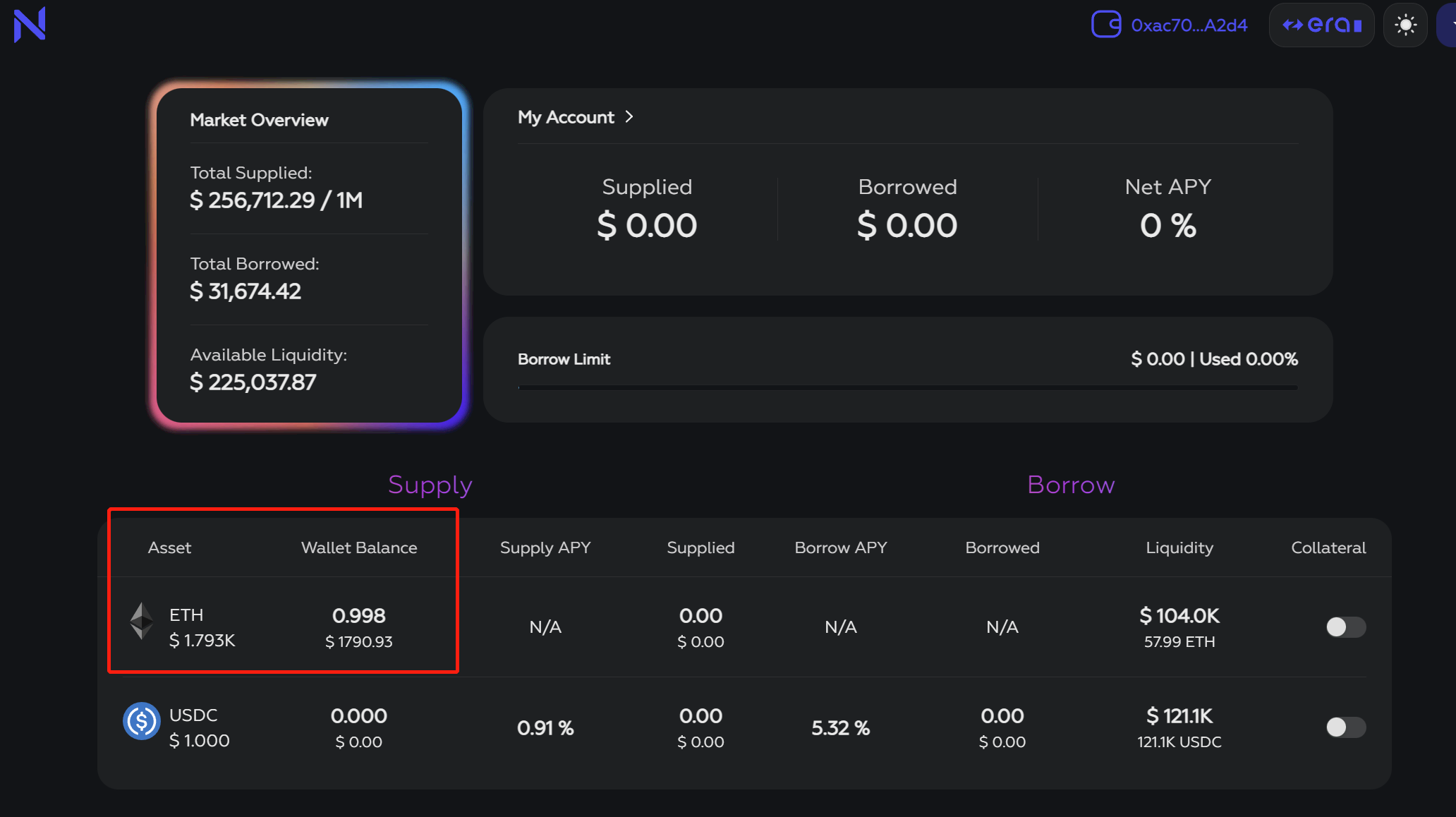Select USDC asset name in table
This screenshot has height=817, width=1456.
pyautogui.click(x=193, y=715)
